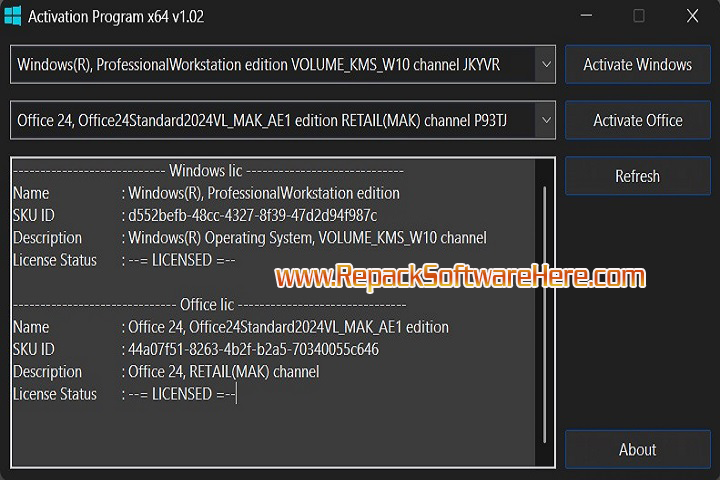Expand the Windows edition dropdown arrow
Image resolution: width=720 pixels, height=480 pixels.
click(x=546, y=65)
